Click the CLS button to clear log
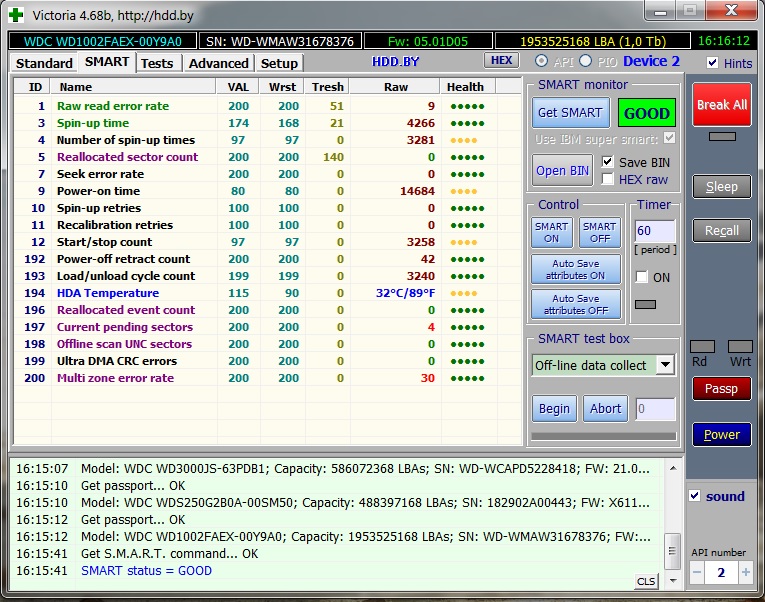 (x=646, y=581)
